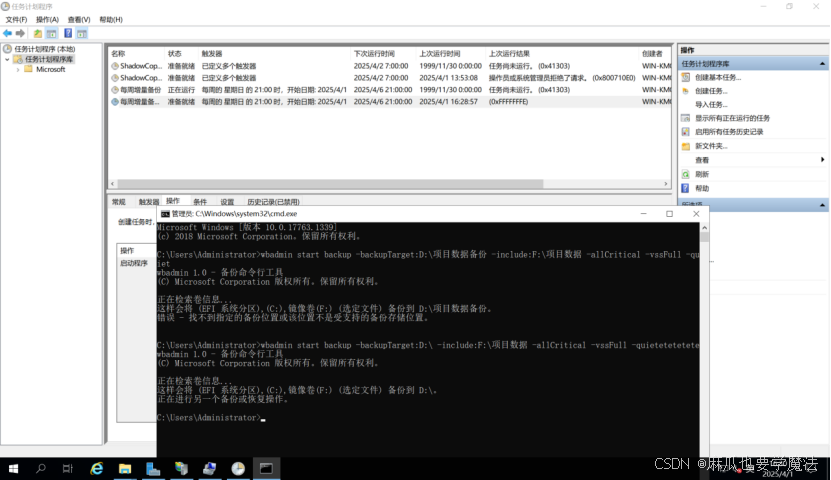Screen dimensions: 831x480
Task: Click 创建任务... action
Action: [711, 91]
